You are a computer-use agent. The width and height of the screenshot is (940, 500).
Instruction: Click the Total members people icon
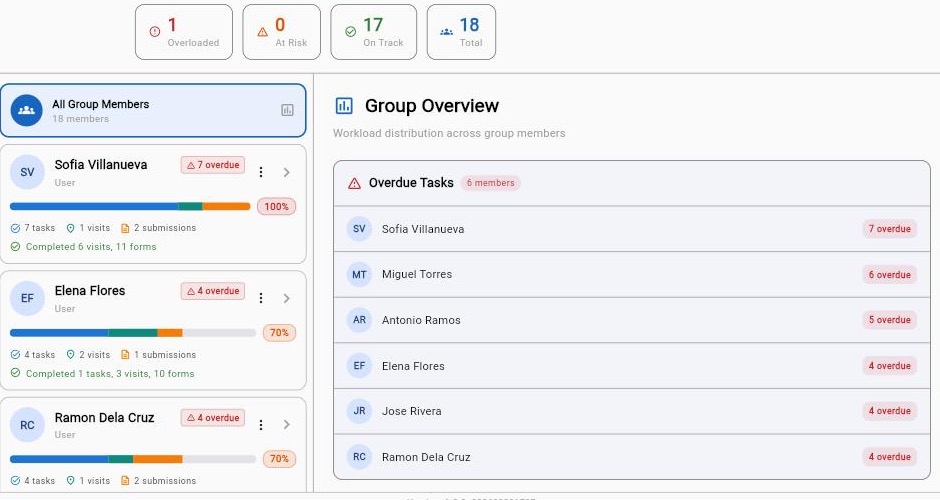447,32
